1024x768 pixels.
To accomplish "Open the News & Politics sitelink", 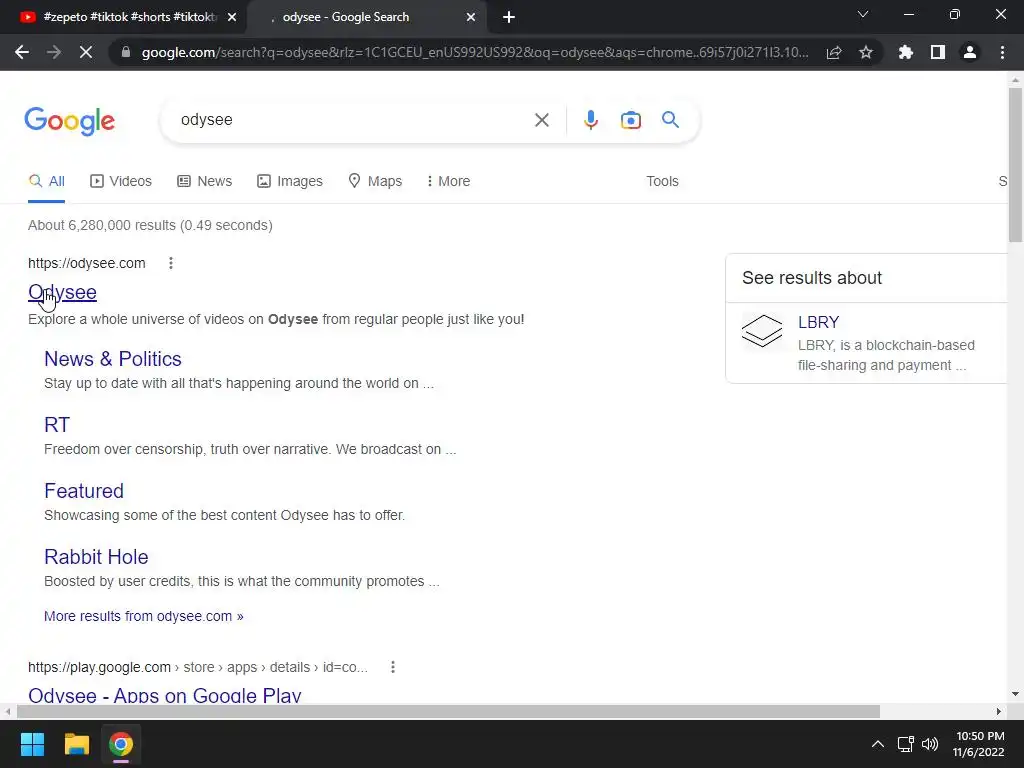I will [112, 359].
